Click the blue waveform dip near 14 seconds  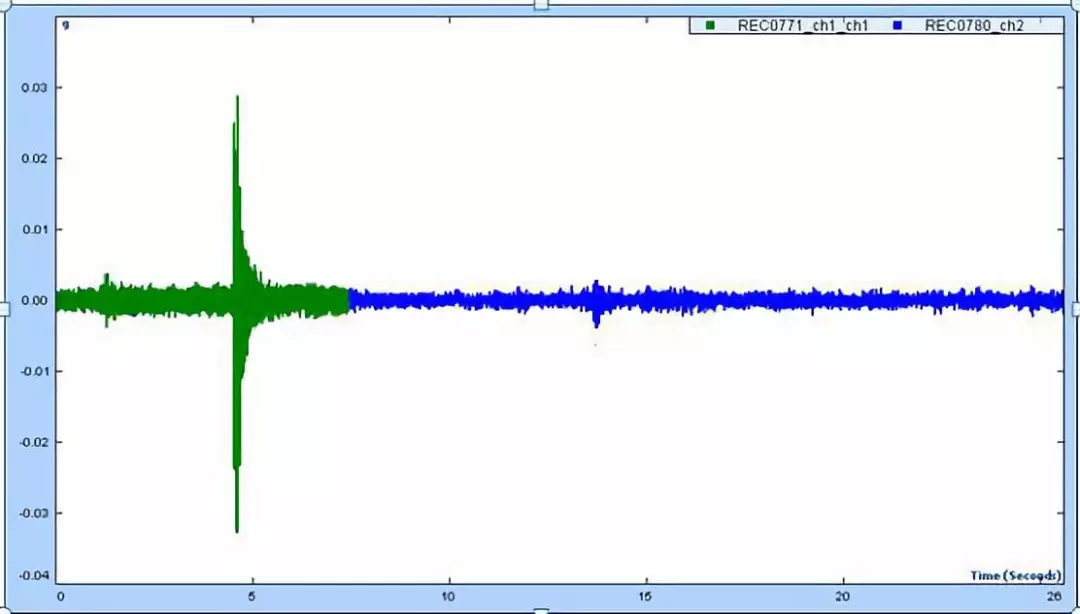tap(596, 322)
